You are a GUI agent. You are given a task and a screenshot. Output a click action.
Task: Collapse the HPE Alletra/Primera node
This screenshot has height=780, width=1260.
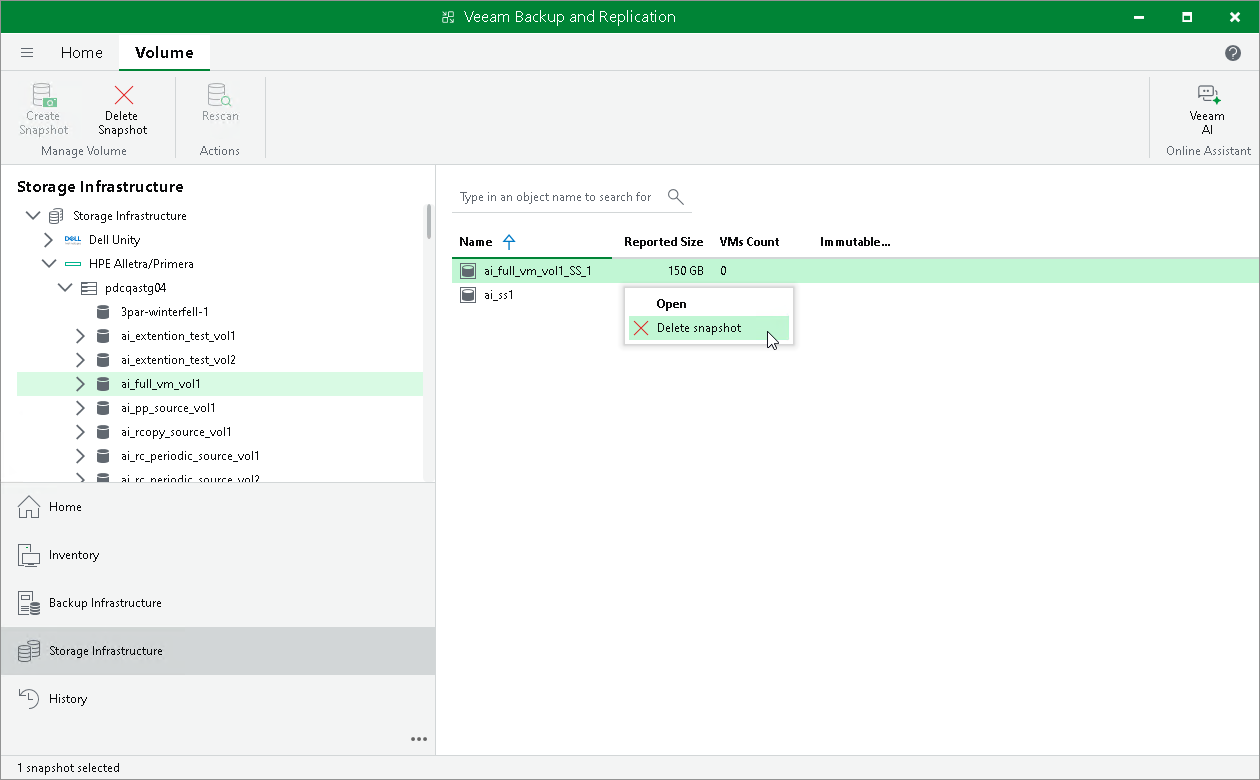tap(49, 264)
